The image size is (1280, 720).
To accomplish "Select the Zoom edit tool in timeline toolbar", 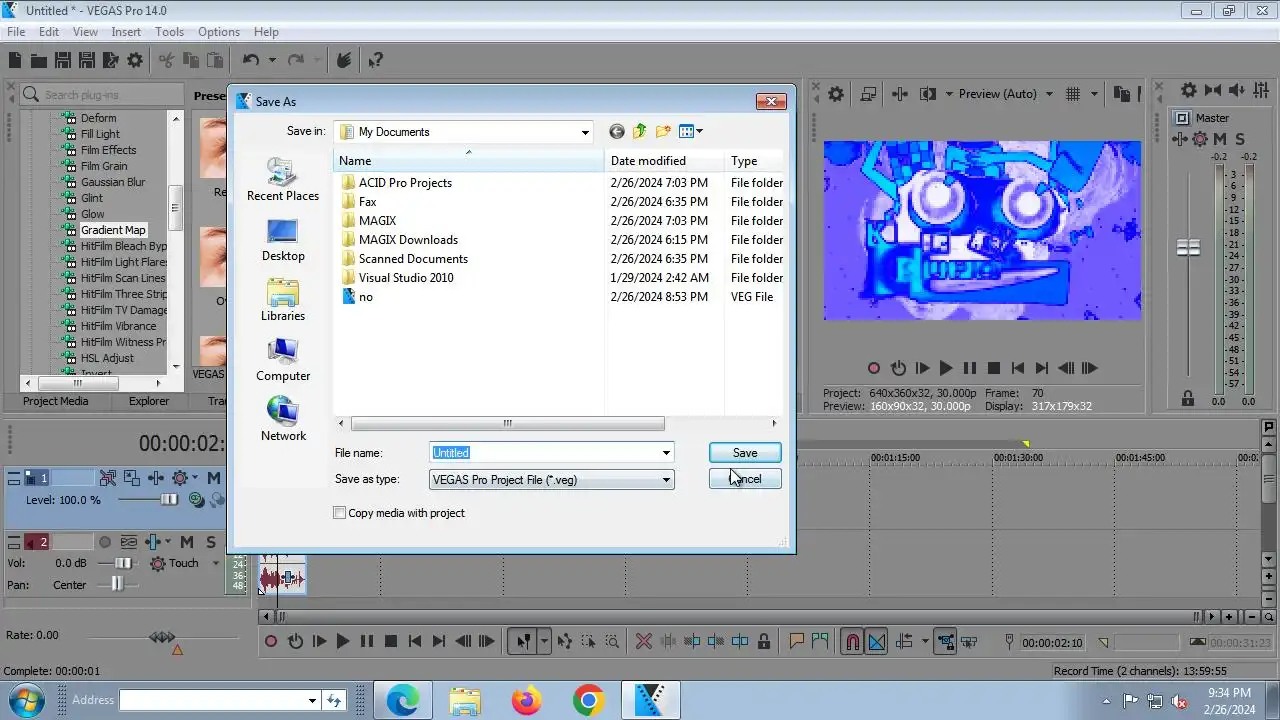I will pyautogui.click(x=612, y=642).
